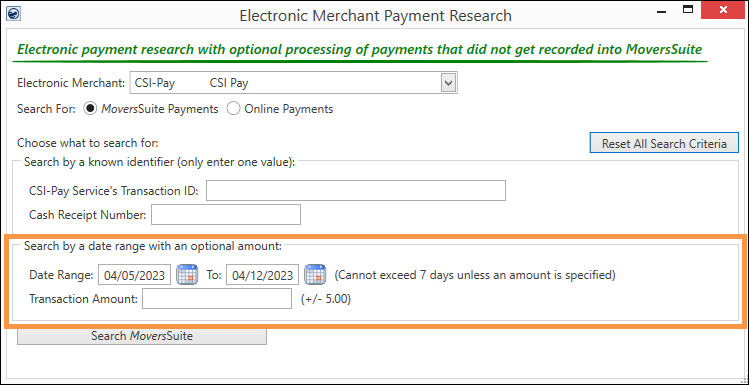Click the 'Cannot exceed 7 days' note
The height and width of the screenshot is (385, 749).
pos(474,275)
